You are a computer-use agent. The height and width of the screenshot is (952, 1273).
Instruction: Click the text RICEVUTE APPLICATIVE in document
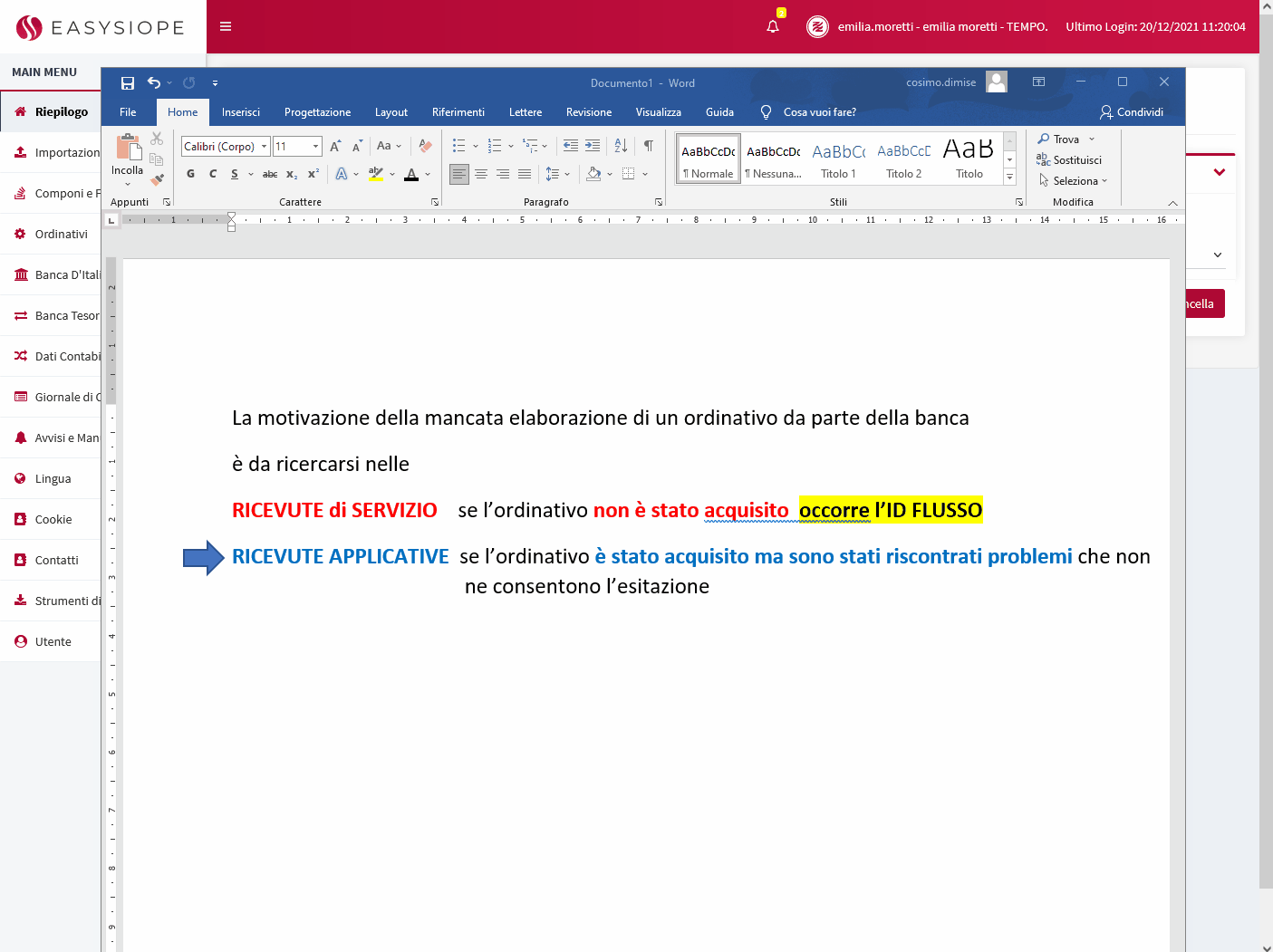point(341,556)
